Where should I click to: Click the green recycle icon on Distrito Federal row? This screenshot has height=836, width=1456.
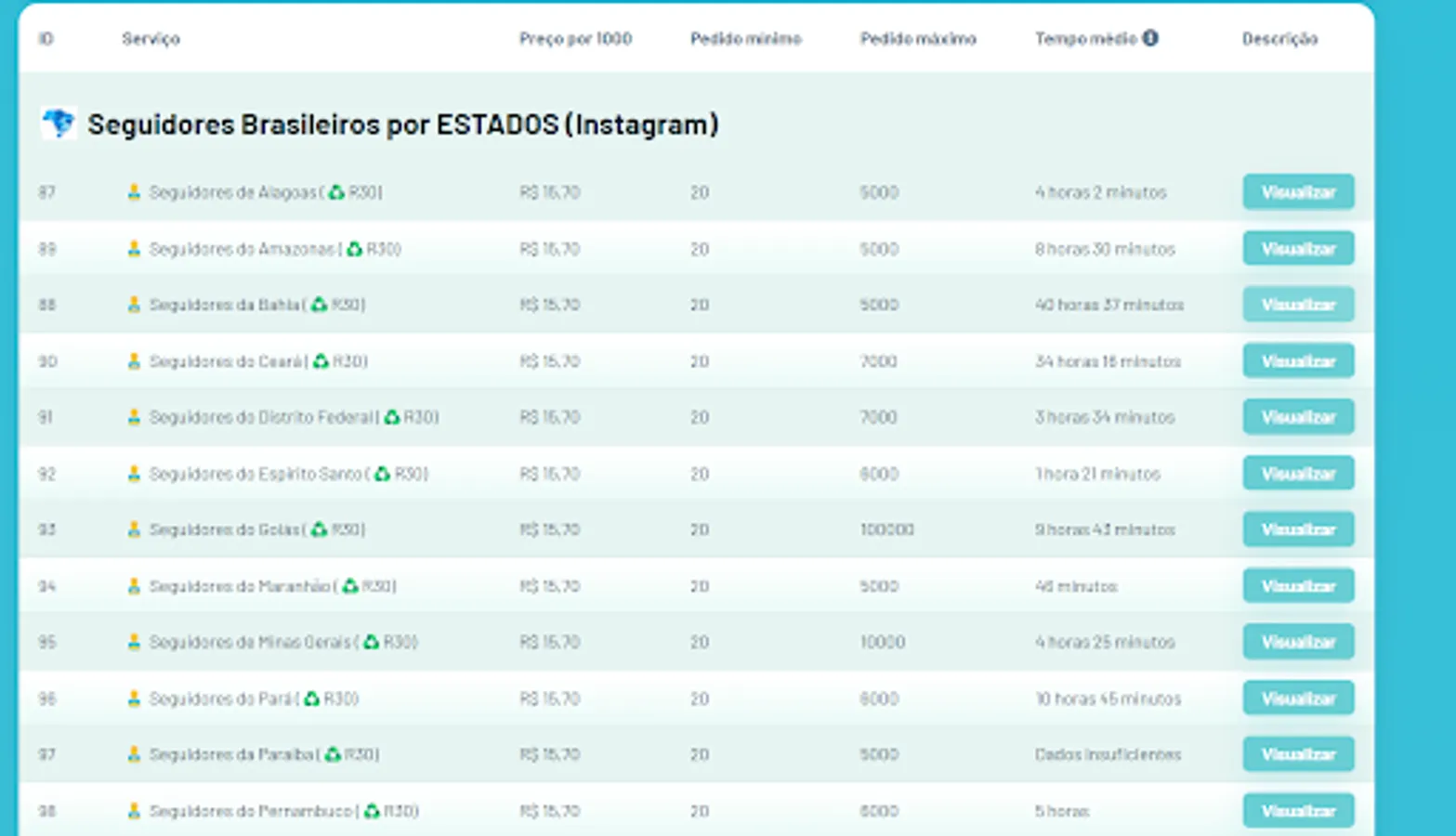click(392, 417)
